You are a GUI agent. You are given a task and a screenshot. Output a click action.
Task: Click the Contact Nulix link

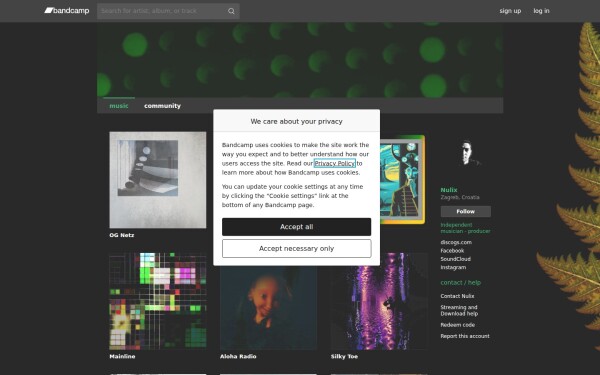[457, 296]
